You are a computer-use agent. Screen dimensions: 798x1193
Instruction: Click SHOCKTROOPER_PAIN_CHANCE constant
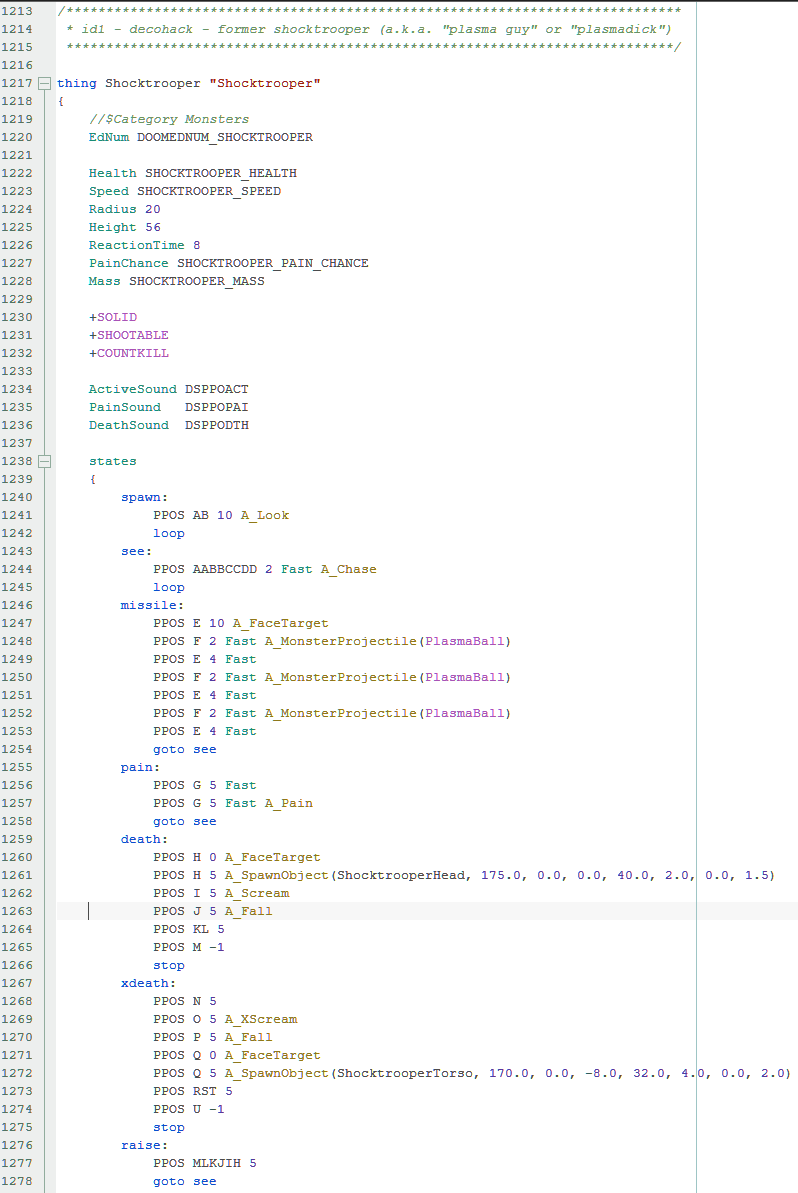272,263
